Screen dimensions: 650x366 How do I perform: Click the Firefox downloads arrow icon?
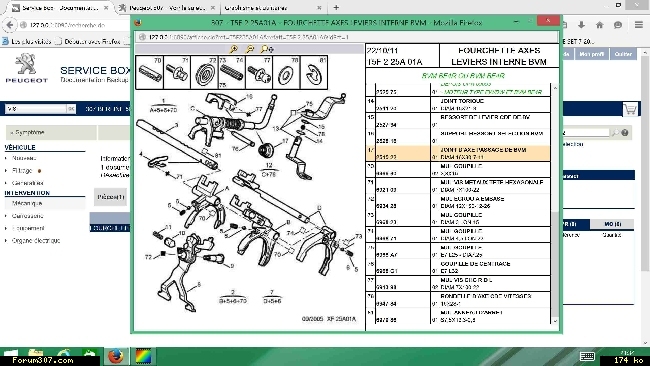click(x=581, y=25)
